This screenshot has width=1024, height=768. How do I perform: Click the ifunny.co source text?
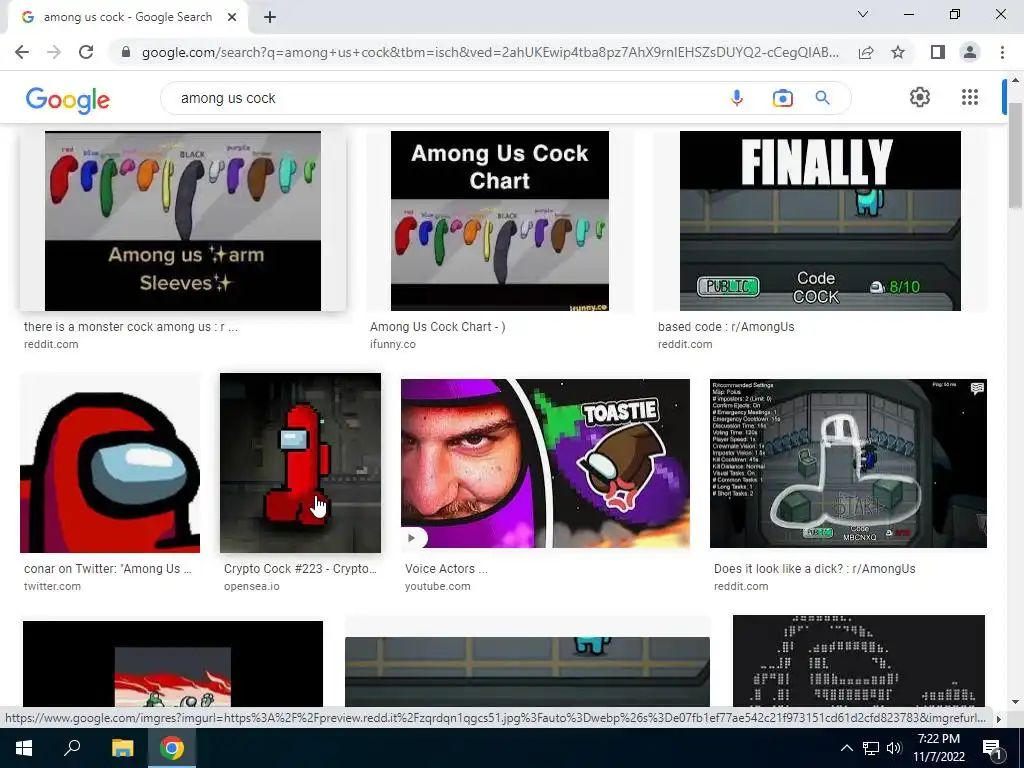[392, 344]
